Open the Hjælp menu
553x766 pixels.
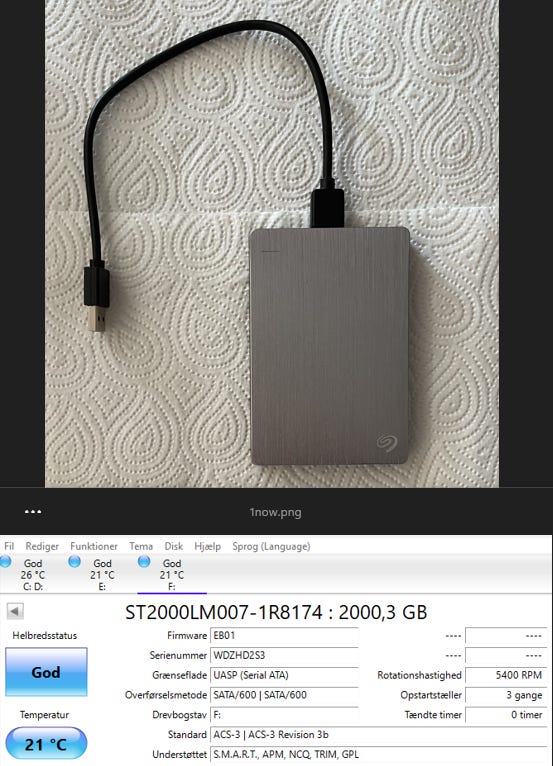(208, 546)
